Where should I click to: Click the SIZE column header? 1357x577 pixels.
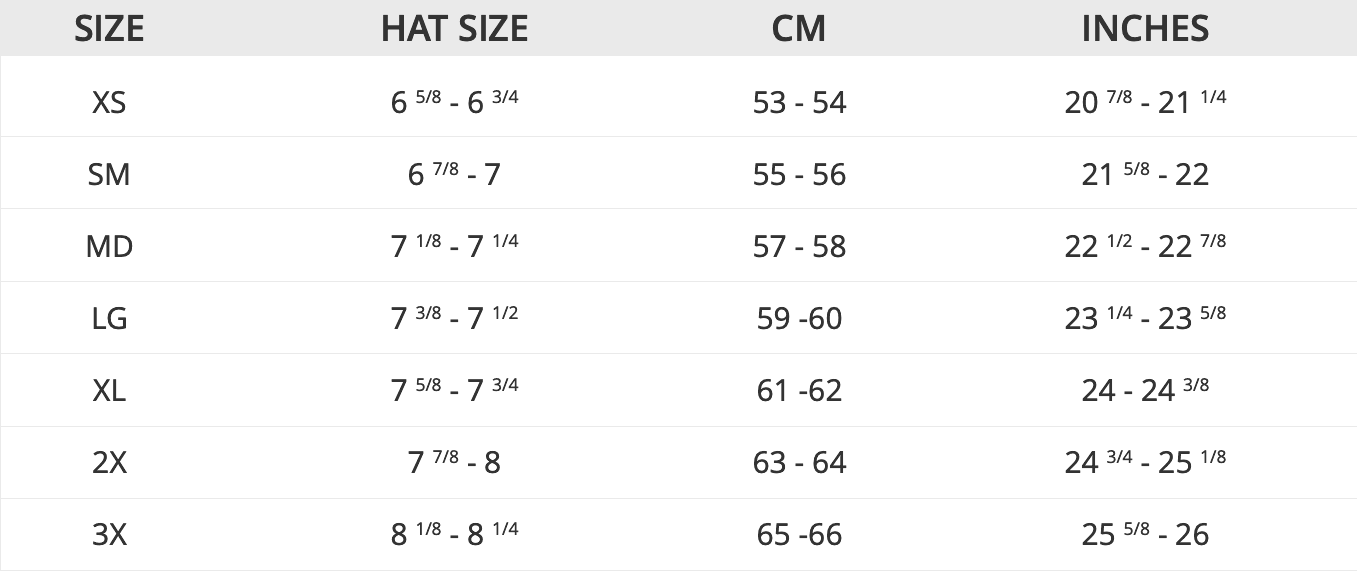[x=109, y=28]
